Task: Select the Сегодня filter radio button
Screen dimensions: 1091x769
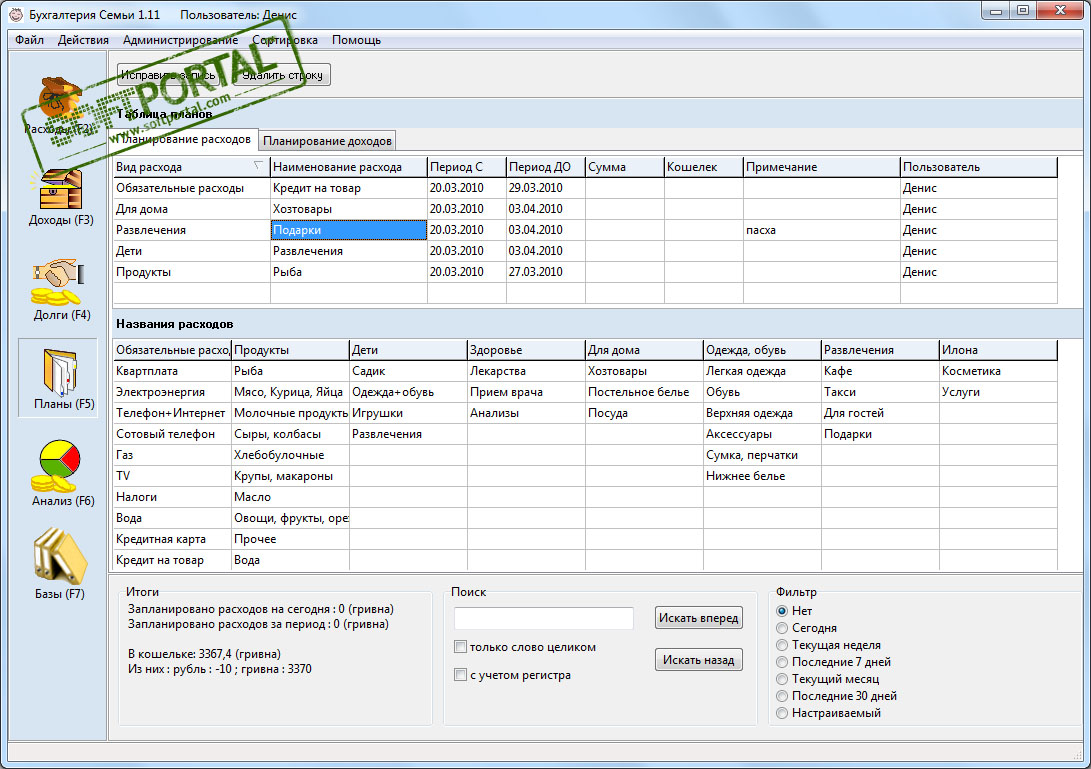Action: 782,628
